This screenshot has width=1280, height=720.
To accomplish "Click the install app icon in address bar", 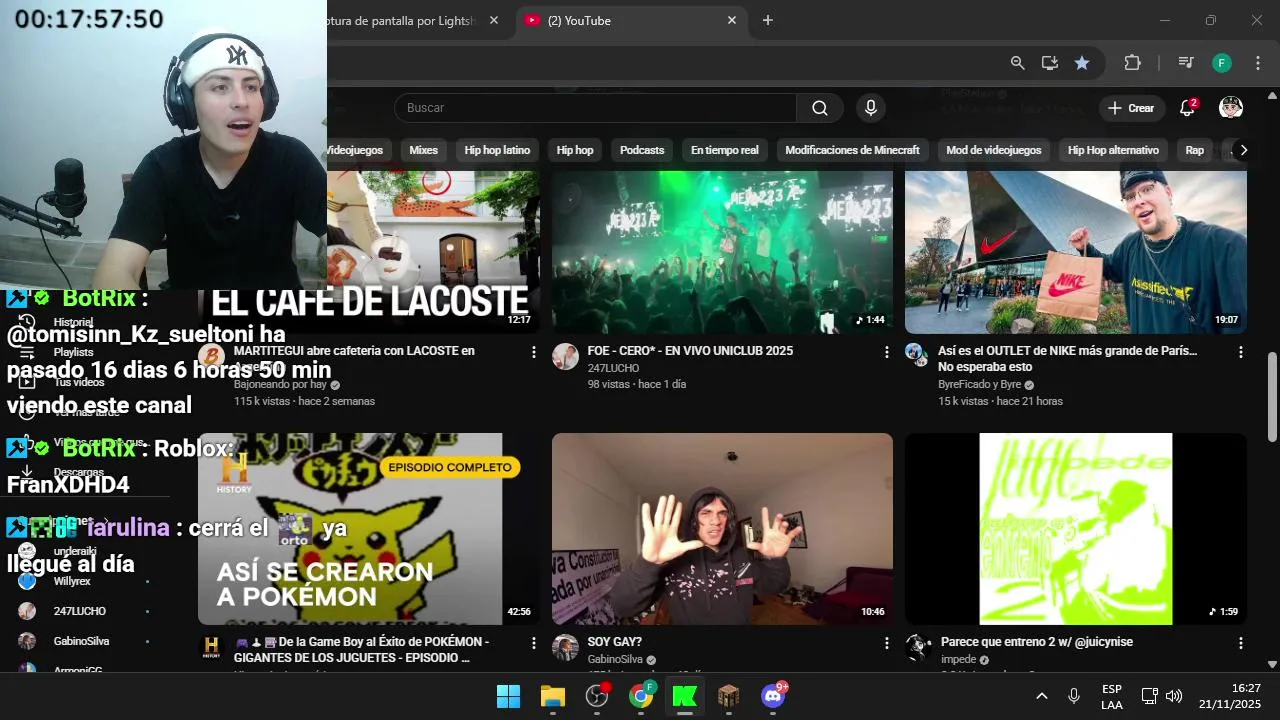I will [x=1050, y=63].
